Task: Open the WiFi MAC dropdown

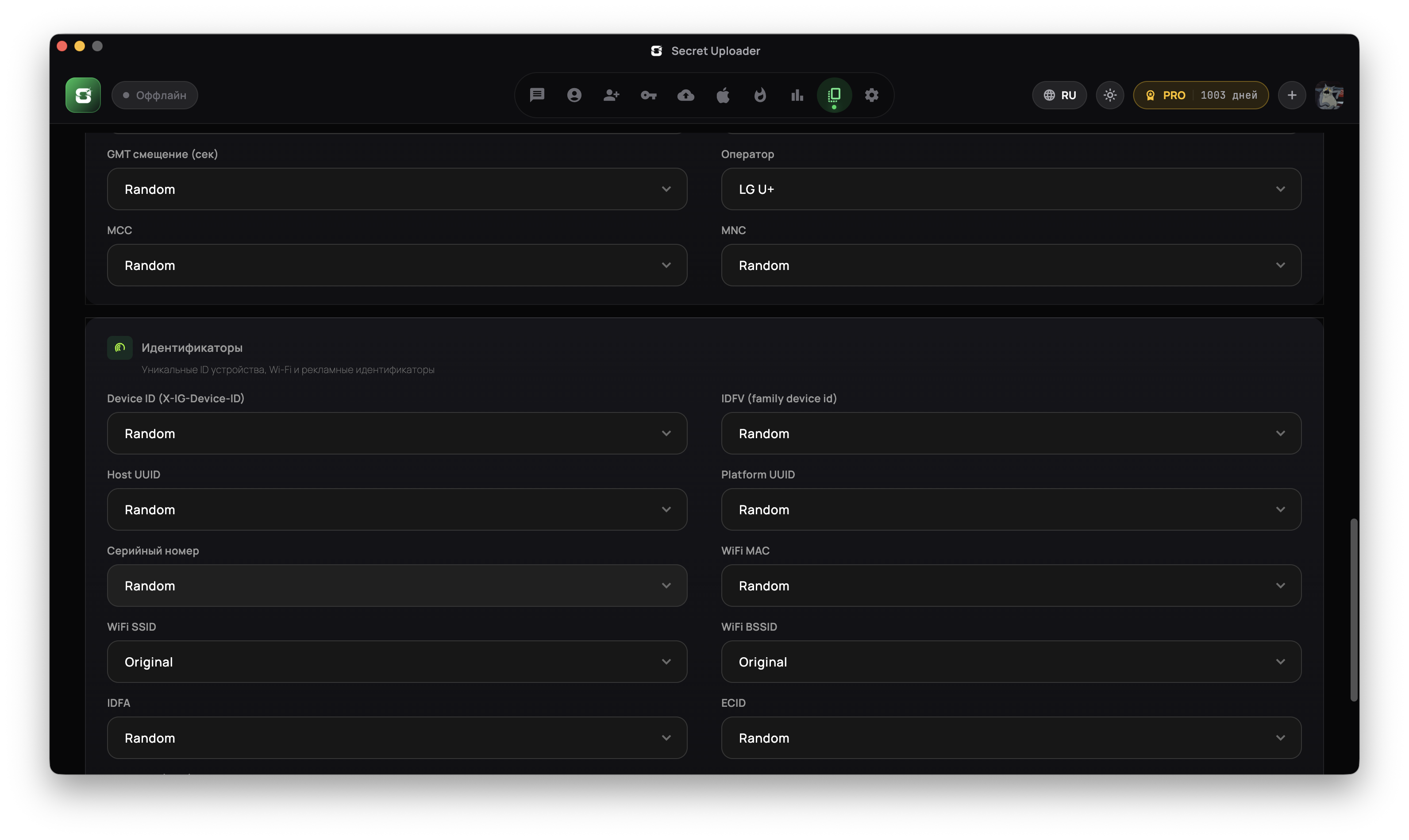Action: pyautogui.click(x=1011, y=585)
